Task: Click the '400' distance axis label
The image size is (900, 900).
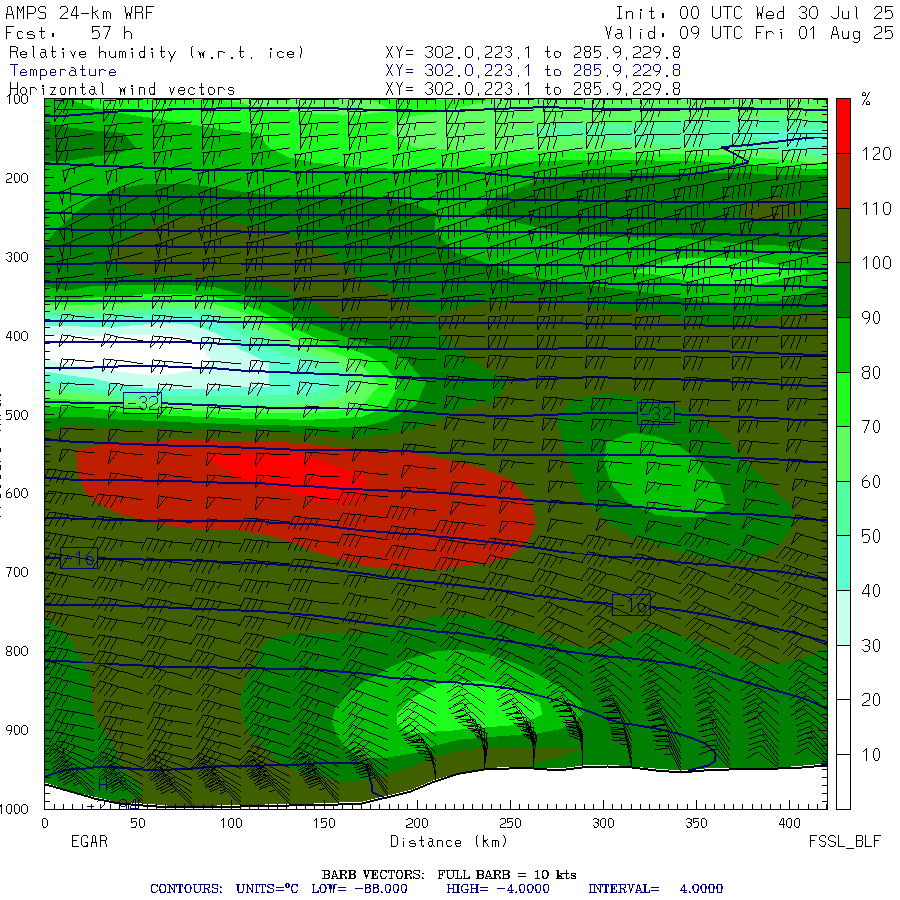Action: coord(789,823)
